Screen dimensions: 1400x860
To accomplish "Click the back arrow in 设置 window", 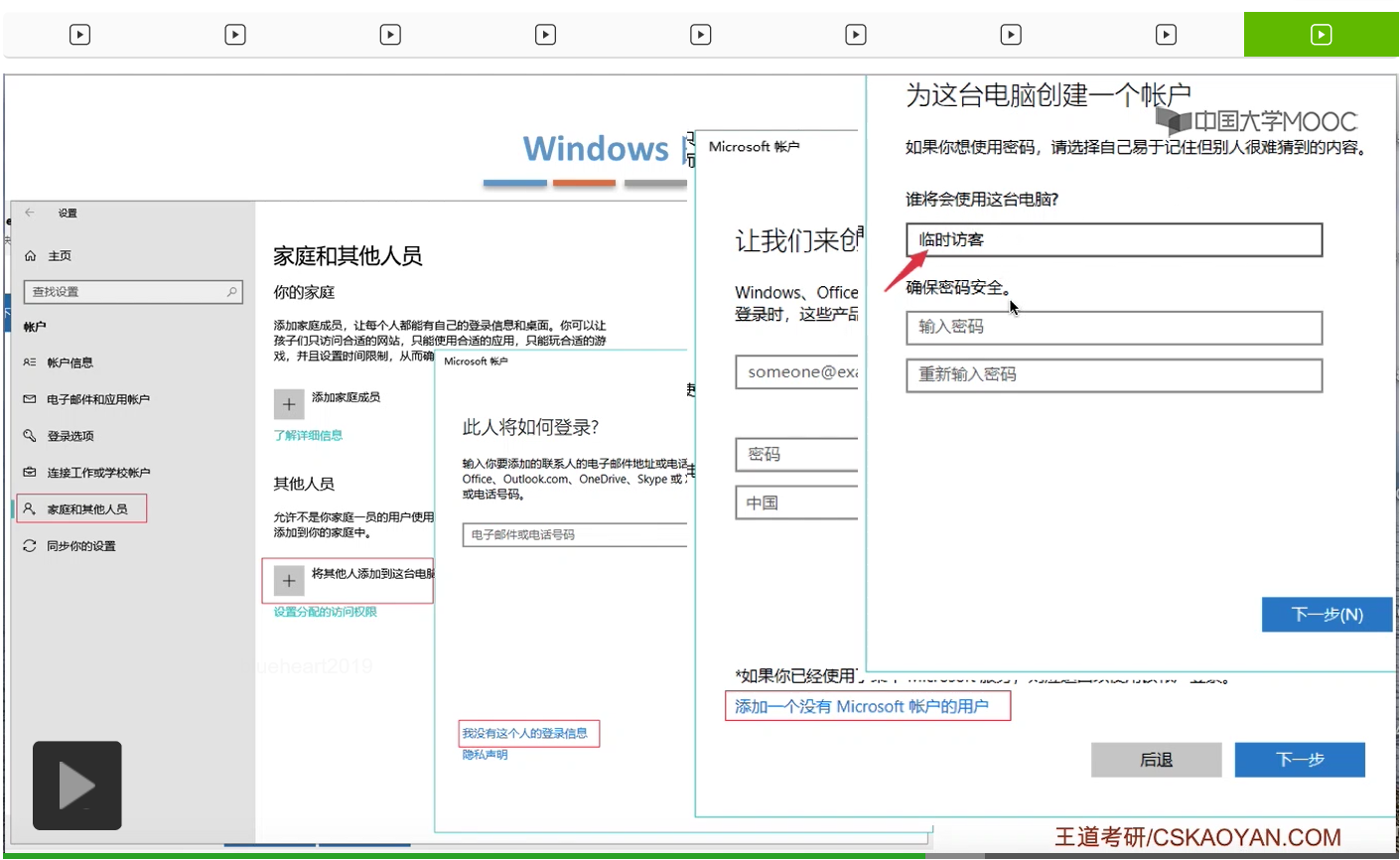I will pos(30,213).
